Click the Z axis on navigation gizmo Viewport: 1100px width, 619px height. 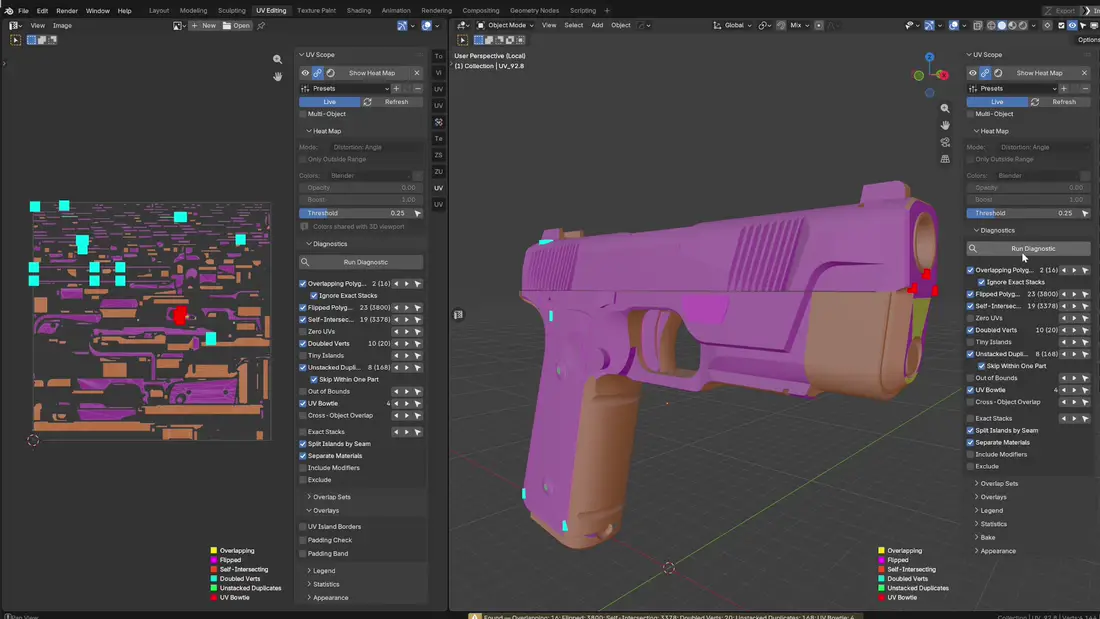(x=929, y=58)
